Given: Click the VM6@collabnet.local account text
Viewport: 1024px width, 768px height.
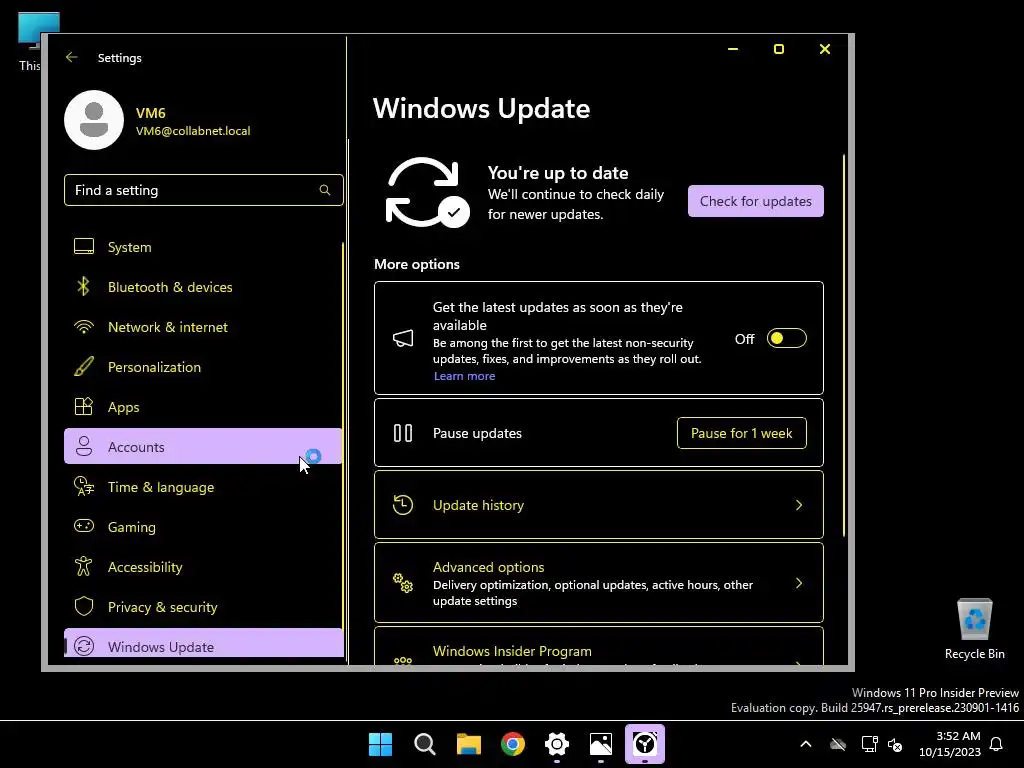Looking at the screenshot, I should pos(193,131).
